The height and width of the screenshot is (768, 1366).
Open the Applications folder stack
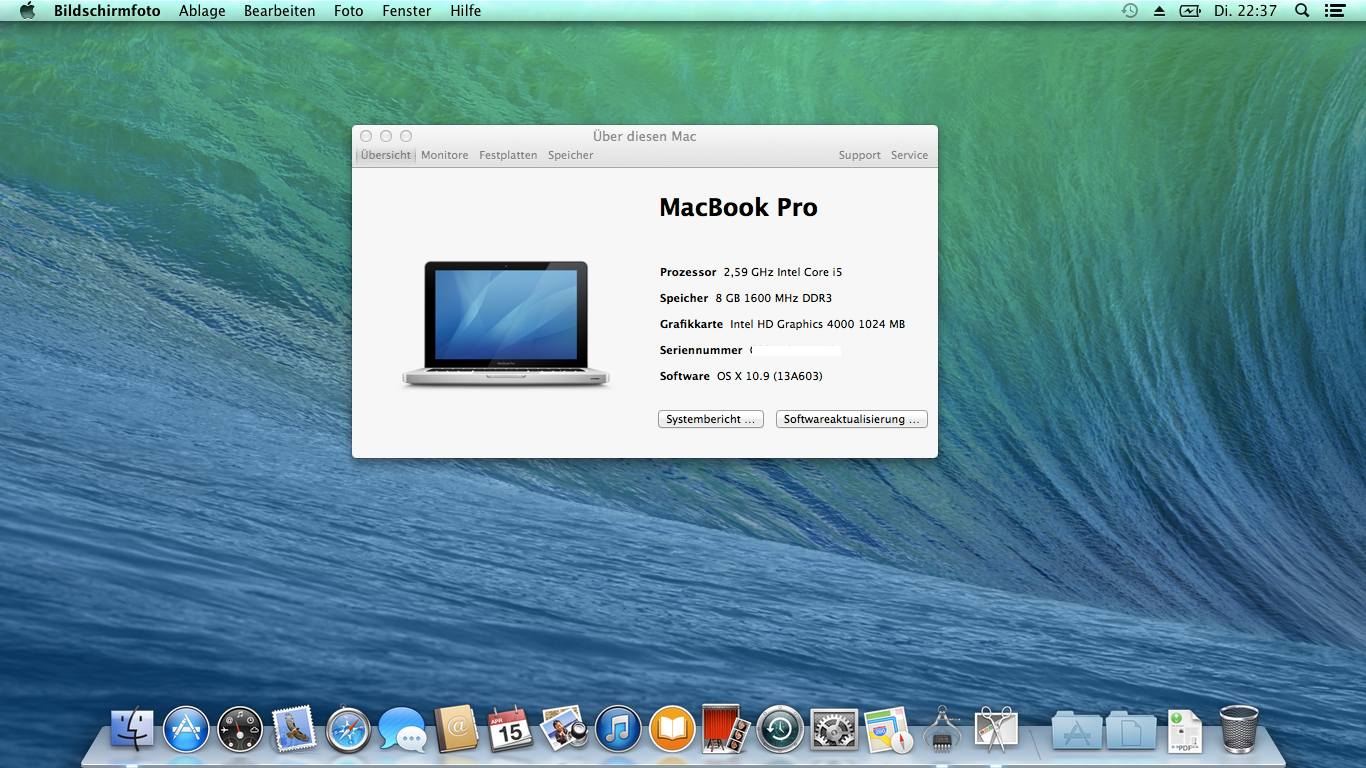tap(1077, 729)
